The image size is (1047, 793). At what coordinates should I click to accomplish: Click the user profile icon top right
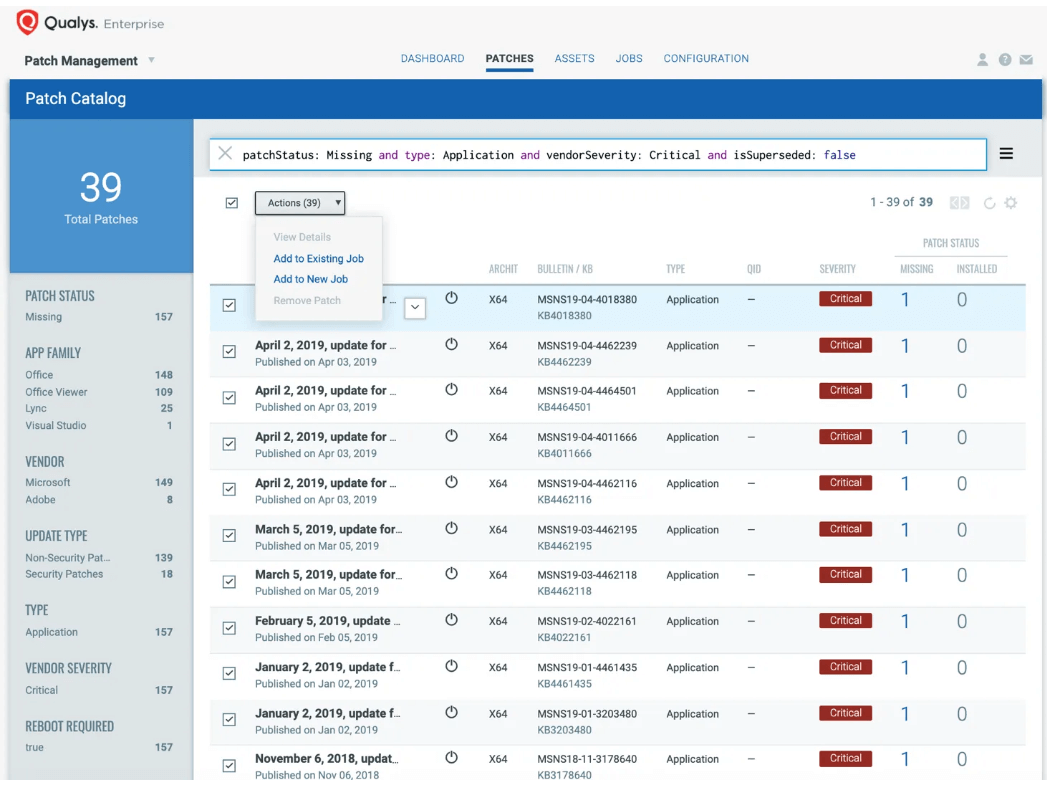[x=982, y=60]
